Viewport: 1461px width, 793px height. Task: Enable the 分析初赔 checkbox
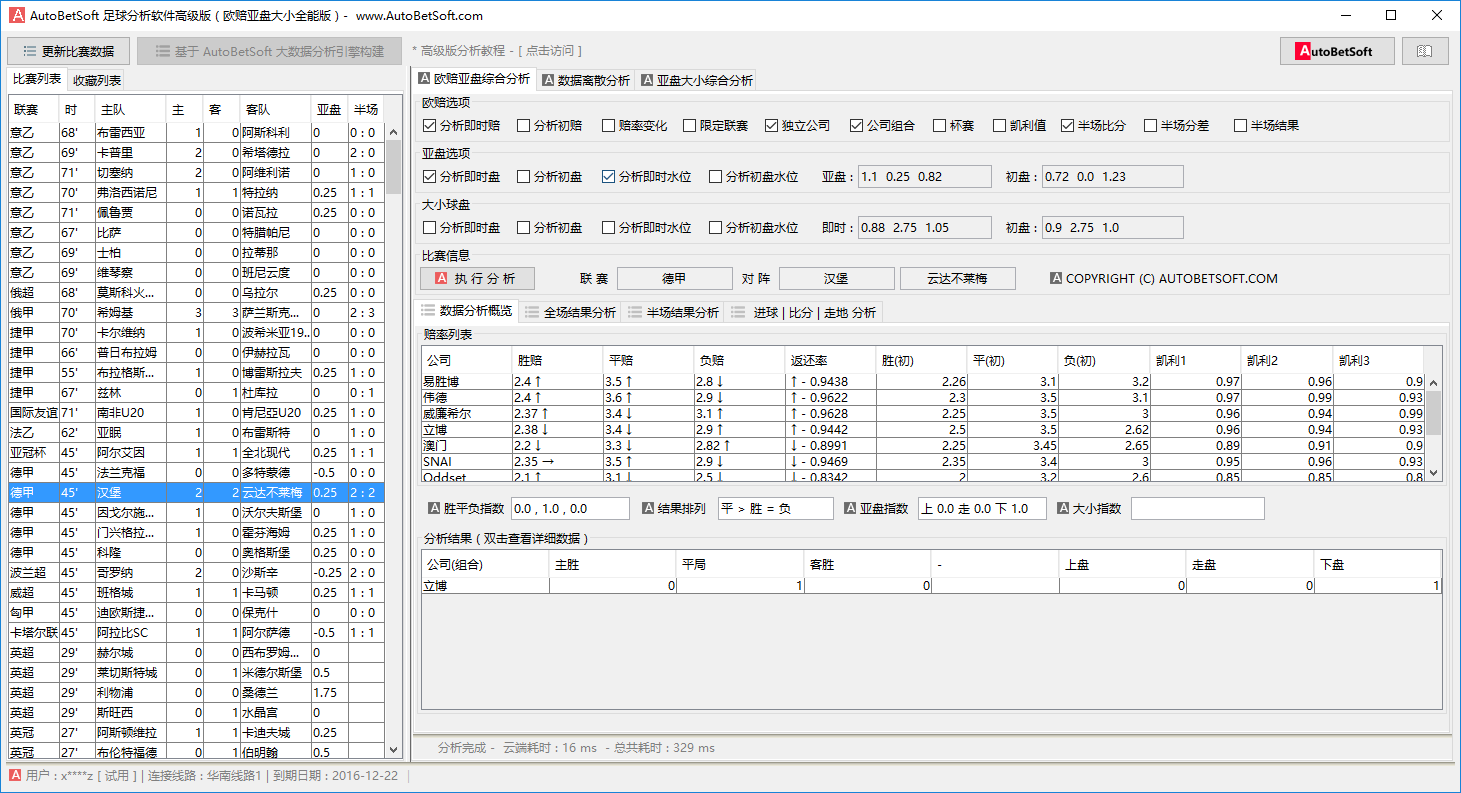[x=523, y=126]
